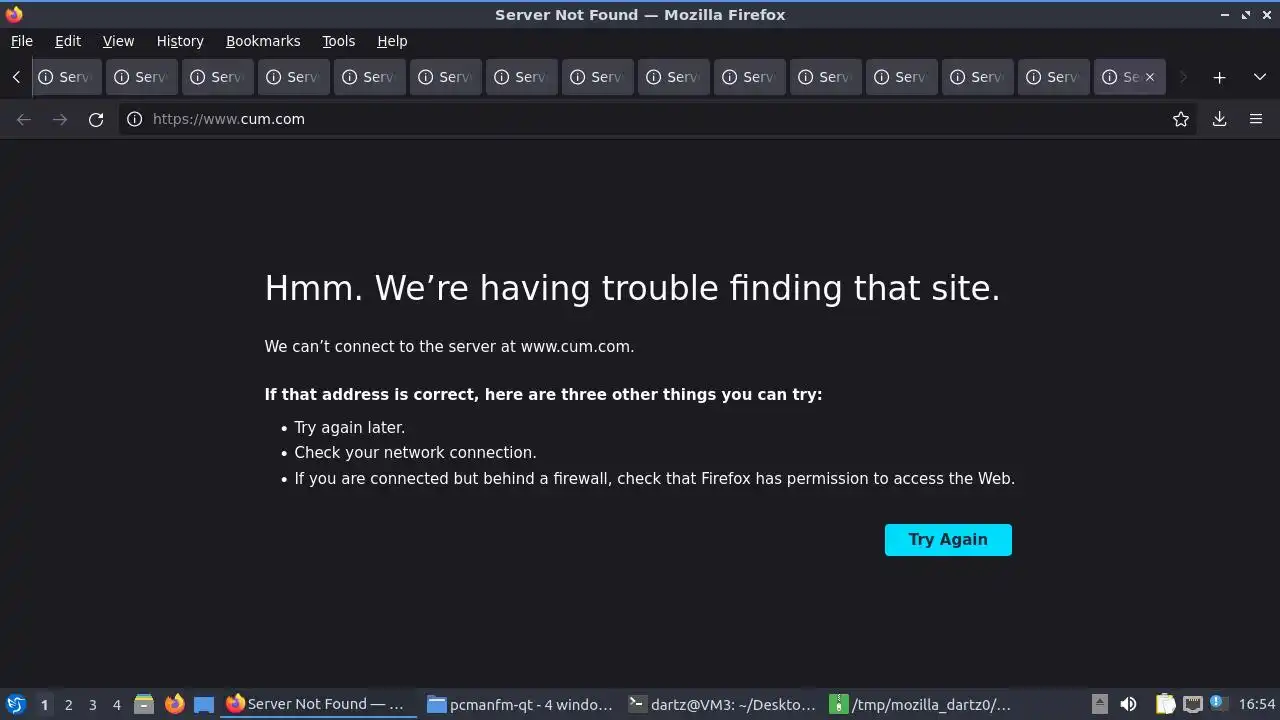The width and height of the screenshot is (1280, 720).
Task: Open site information icon in address bar
Action: click(x=135, y=119)
